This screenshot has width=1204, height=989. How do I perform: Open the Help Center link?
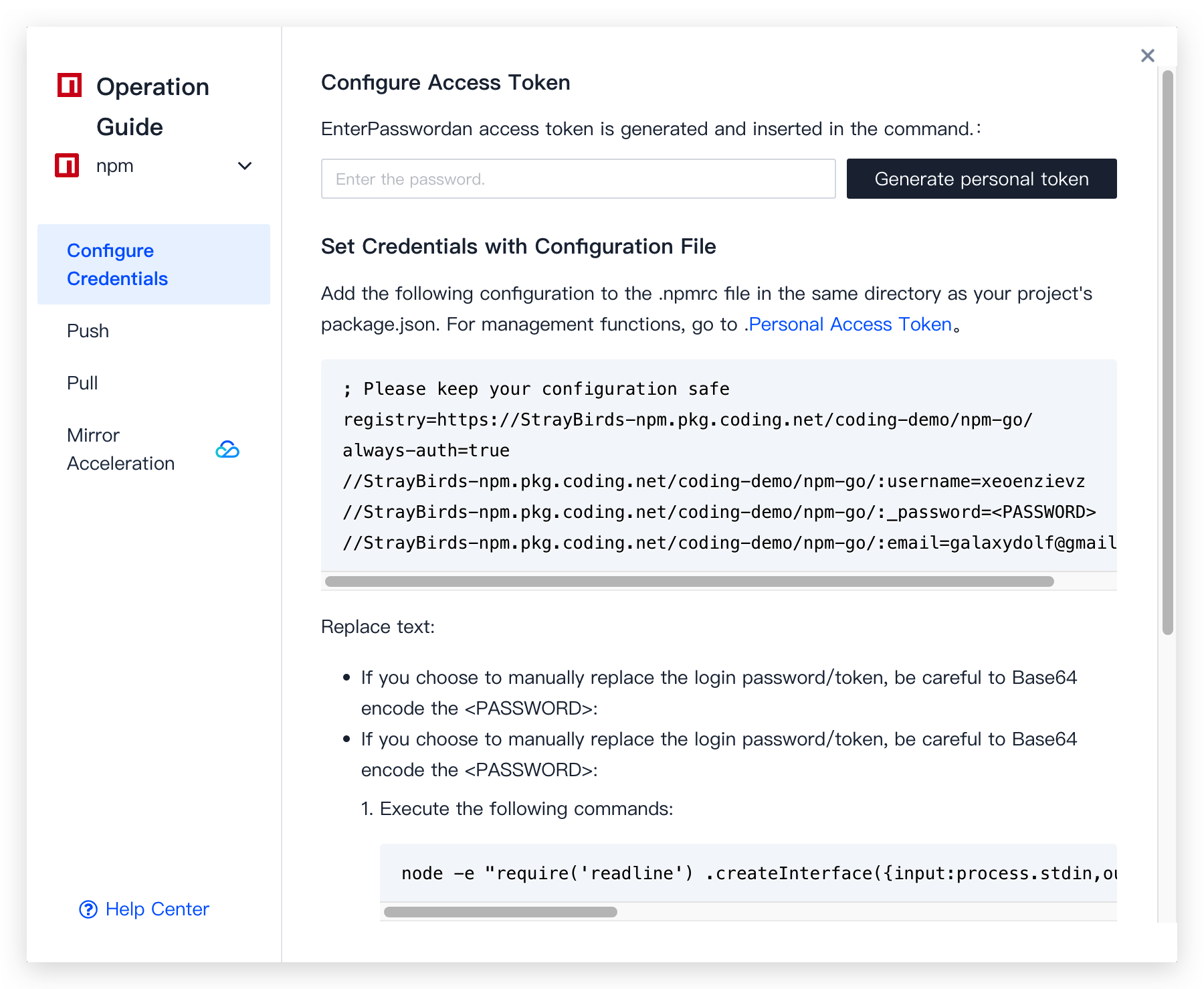(157, 909)
